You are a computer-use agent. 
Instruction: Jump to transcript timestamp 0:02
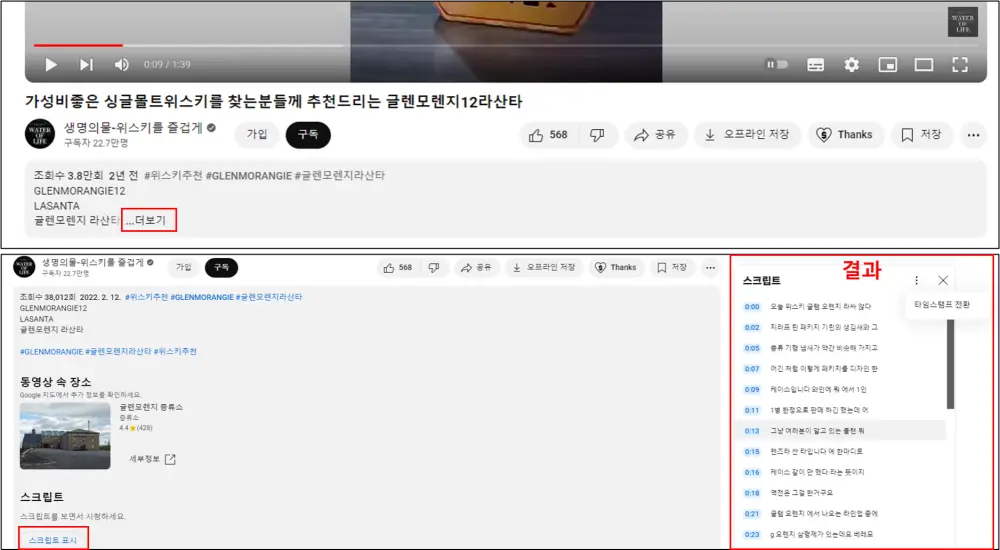pyautogui.click(x=752, y=327)
